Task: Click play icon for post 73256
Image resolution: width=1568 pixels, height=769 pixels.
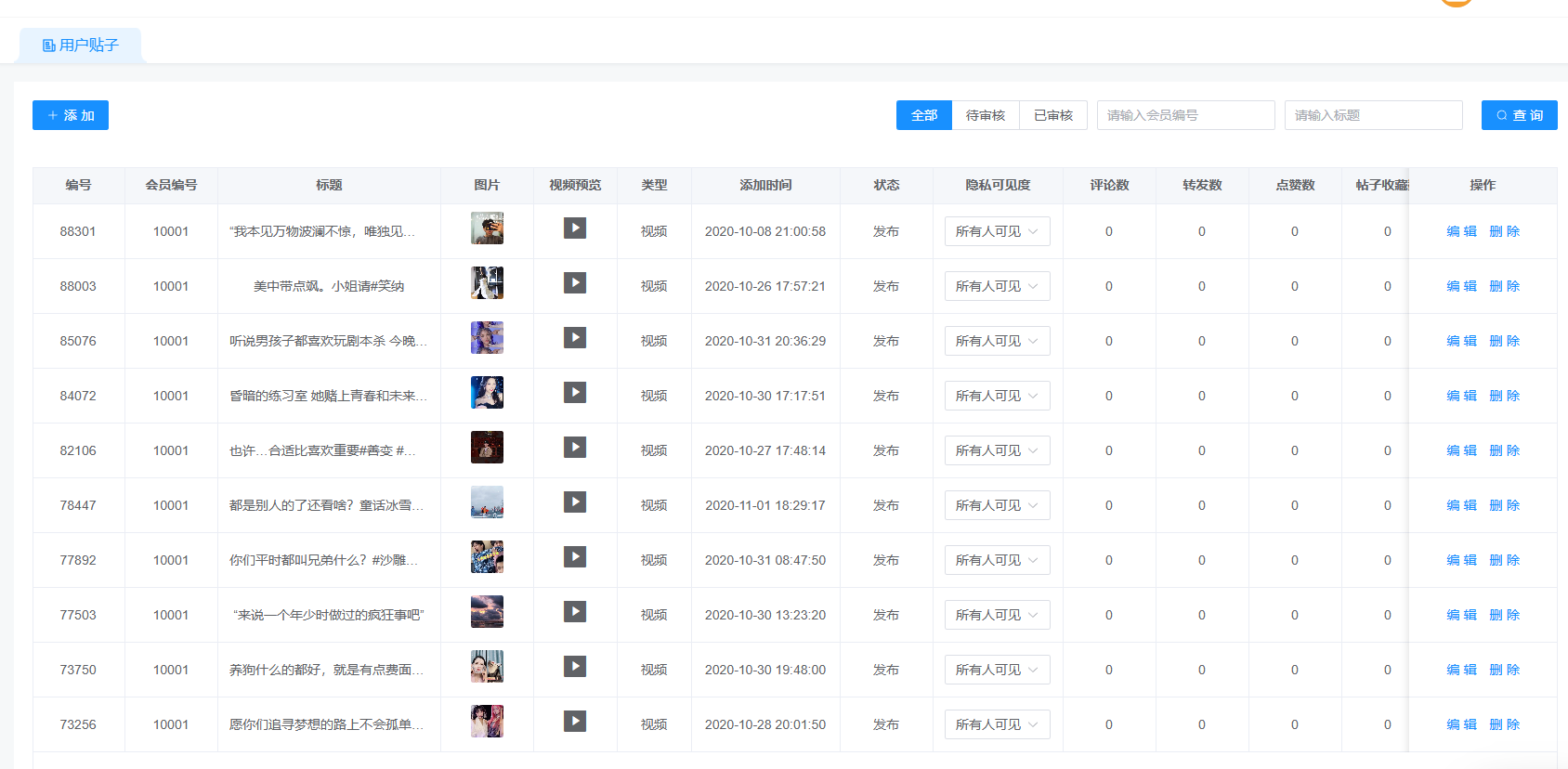Action: [575, 722]
